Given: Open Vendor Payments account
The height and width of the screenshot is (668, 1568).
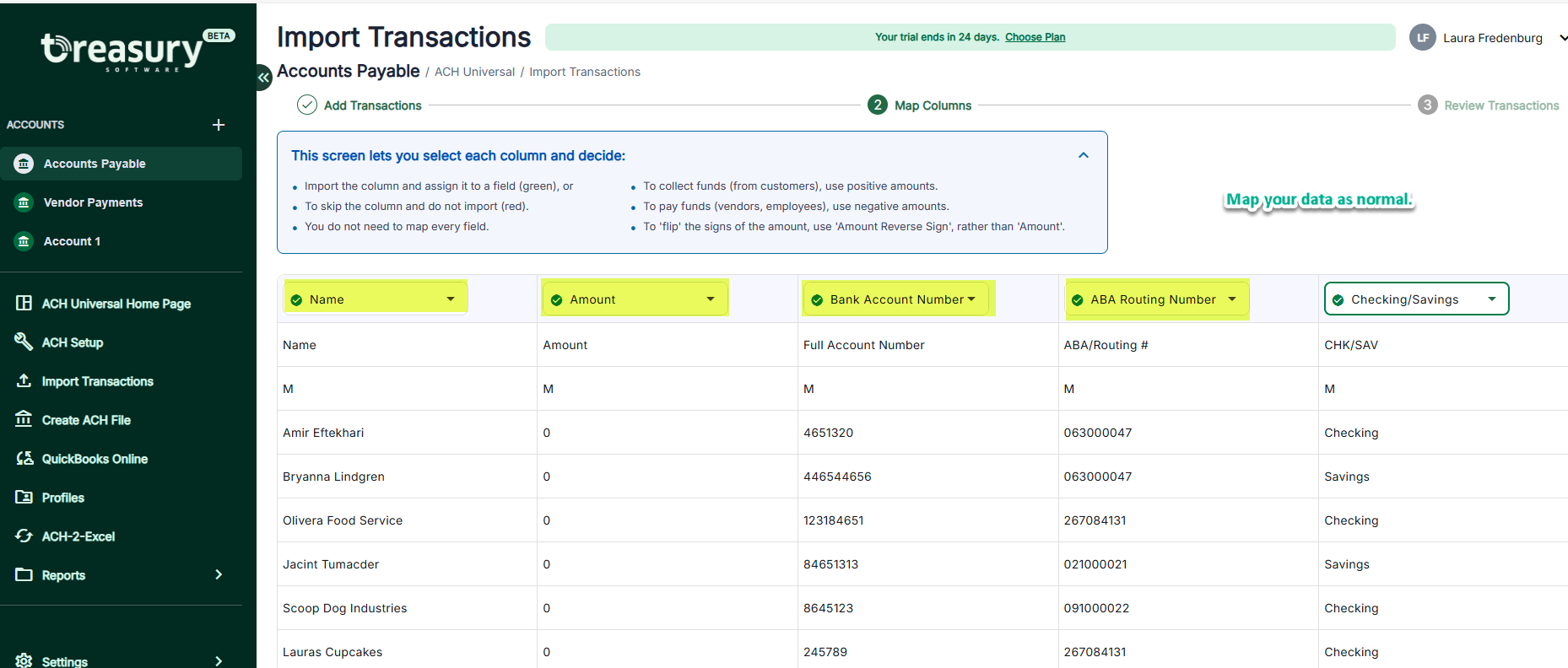Looking at the screenshot, I should coord(93,202).
